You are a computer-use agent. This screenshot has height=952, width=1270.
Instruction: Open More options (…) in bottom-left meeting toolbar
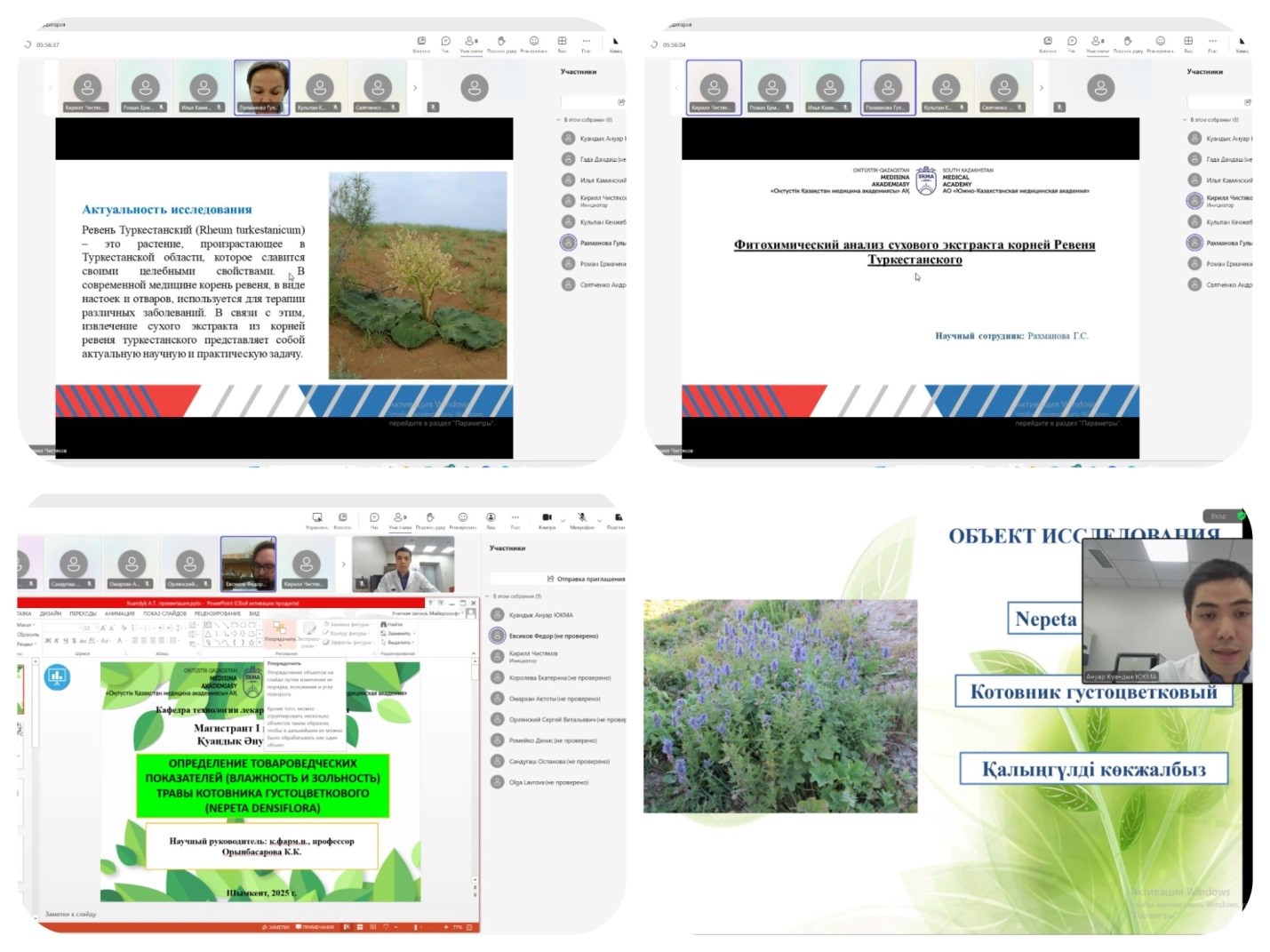click(515, 517)
